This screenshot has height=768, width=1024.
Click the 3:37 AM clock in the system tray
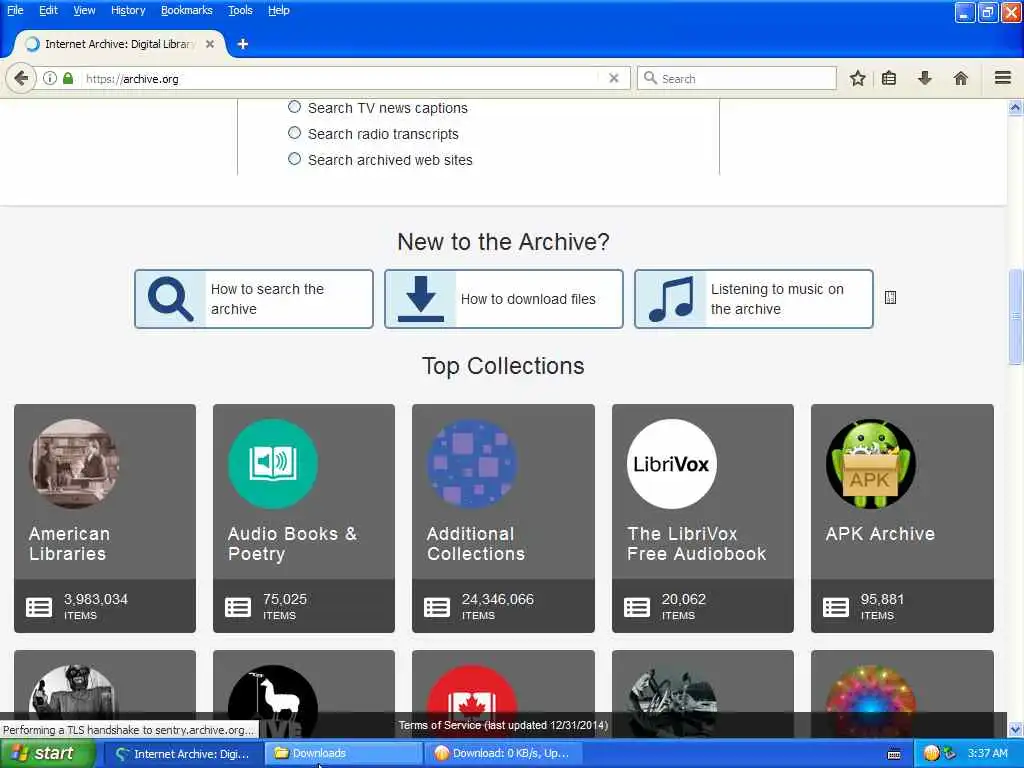(x=987, y=753)
